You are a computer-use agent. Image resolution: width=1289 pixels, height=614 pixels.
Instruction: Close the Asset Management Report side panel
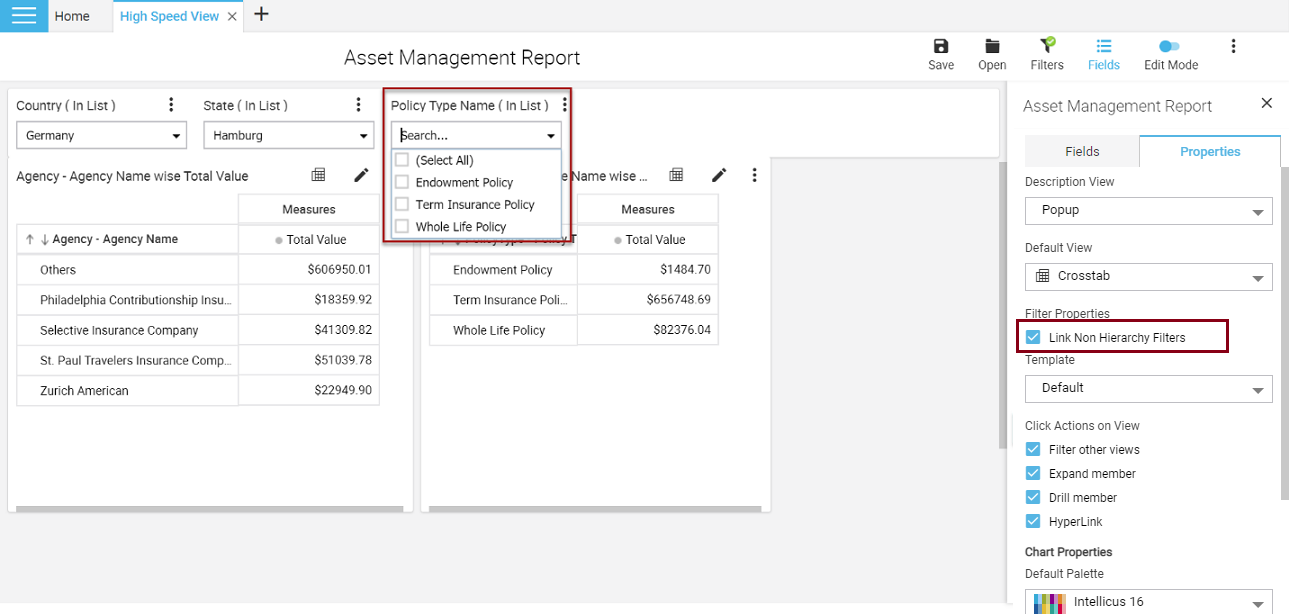click(1267, 103)
